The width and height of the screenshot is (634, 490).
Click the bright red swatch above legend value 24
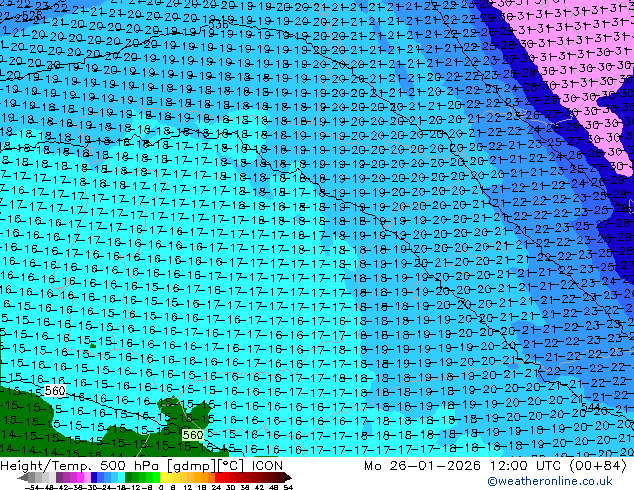[218, 477]
